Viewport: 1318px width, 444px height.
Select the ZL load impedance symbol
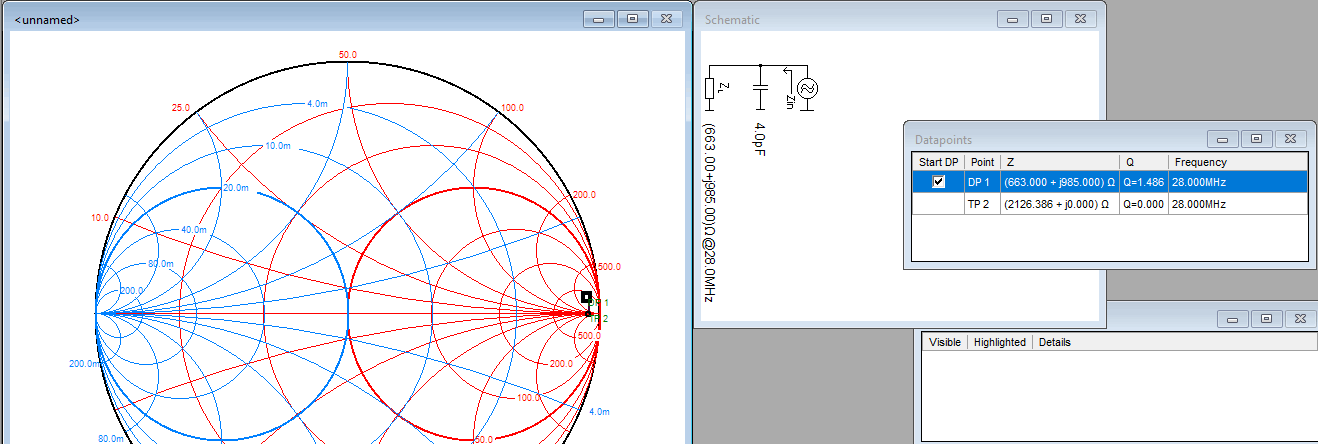[x=710, y=88]
